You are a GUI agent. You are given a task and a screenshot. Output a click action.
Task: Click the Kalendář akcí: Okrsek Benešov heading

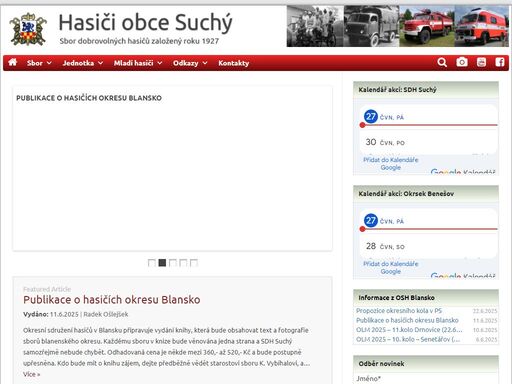pos(406,194)
